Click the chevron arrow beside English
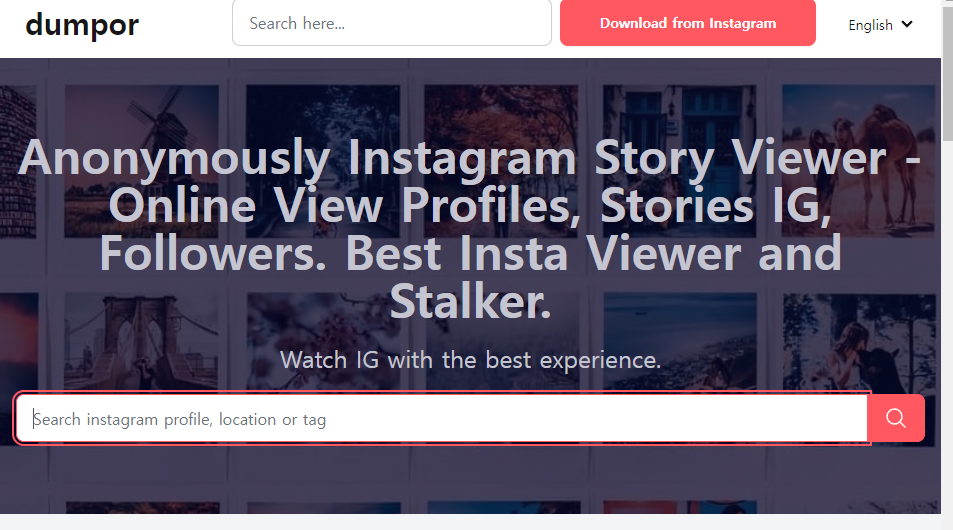The image size is (953, 530). pyautogui.click(x=907, y=24)
